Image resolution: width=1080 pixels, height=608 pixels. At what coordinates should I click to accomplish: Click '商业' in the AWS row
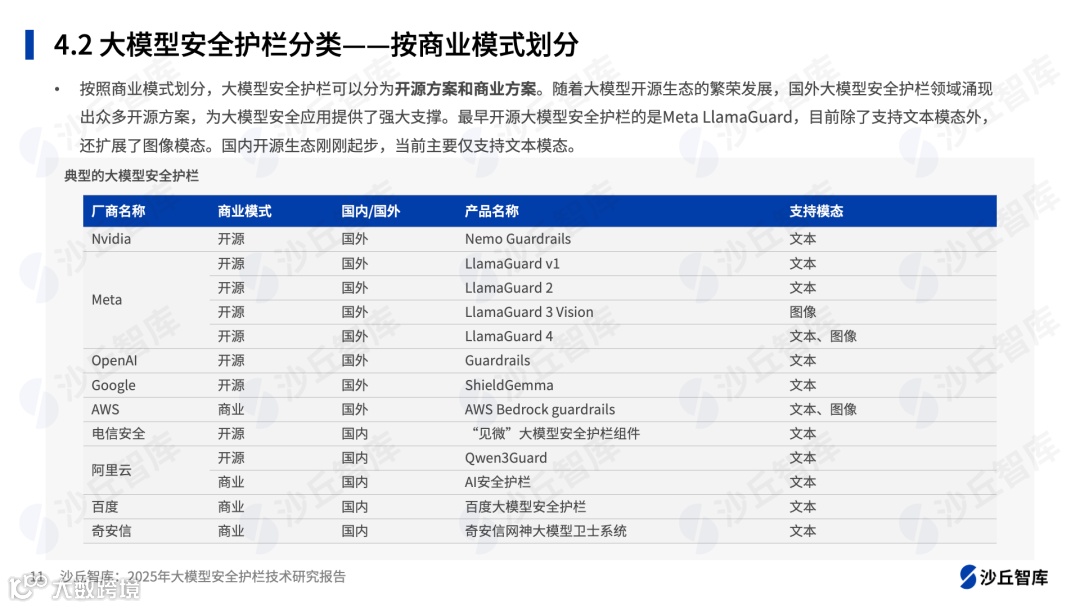coord(231,410)
